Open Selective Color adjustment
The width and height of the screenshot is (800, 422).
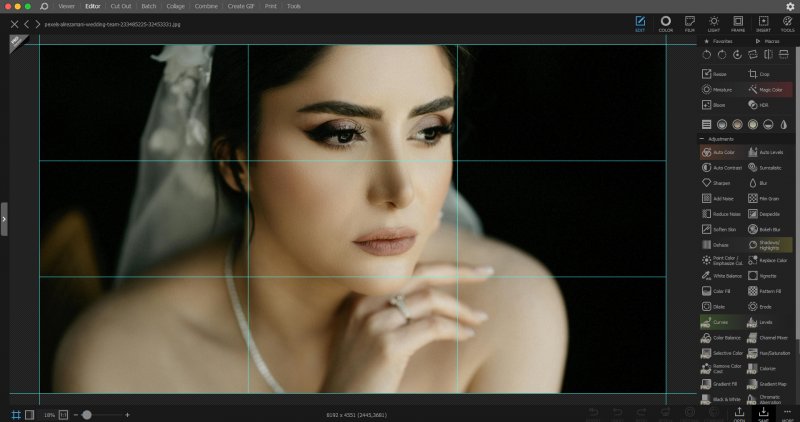tap(722, 353)
